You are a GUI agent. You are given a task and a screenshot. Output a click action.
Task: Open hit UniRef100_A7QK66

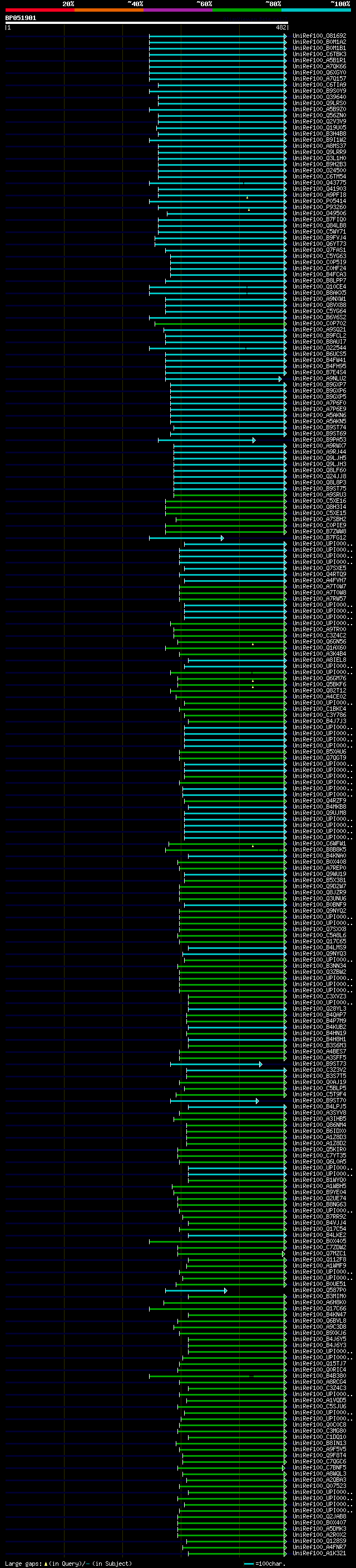tap(319, 66)
